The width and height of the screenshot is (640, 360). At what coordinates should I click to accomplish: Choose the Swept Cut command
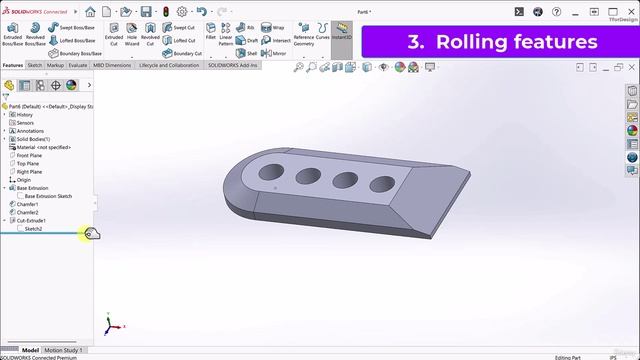178,27
